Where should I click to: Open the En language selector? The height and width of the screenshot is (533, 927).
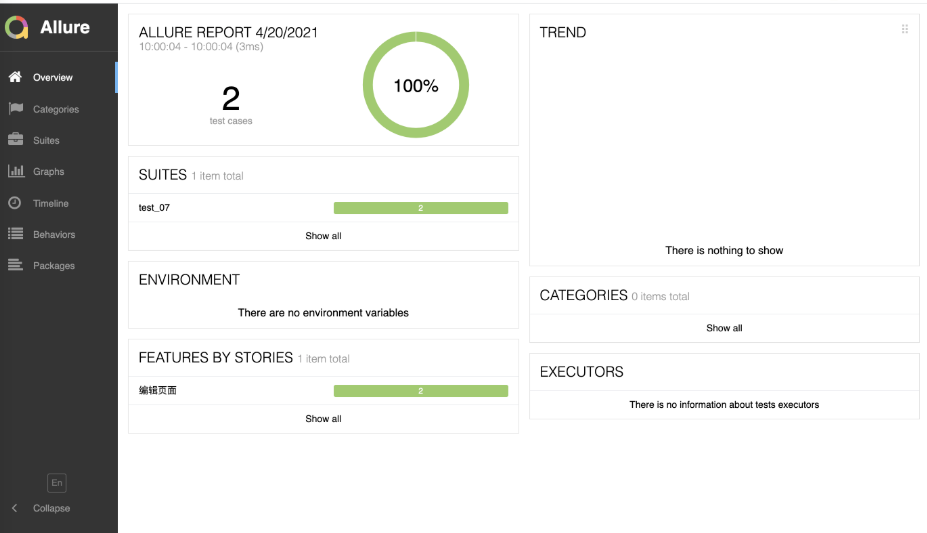tap(57, 483)
